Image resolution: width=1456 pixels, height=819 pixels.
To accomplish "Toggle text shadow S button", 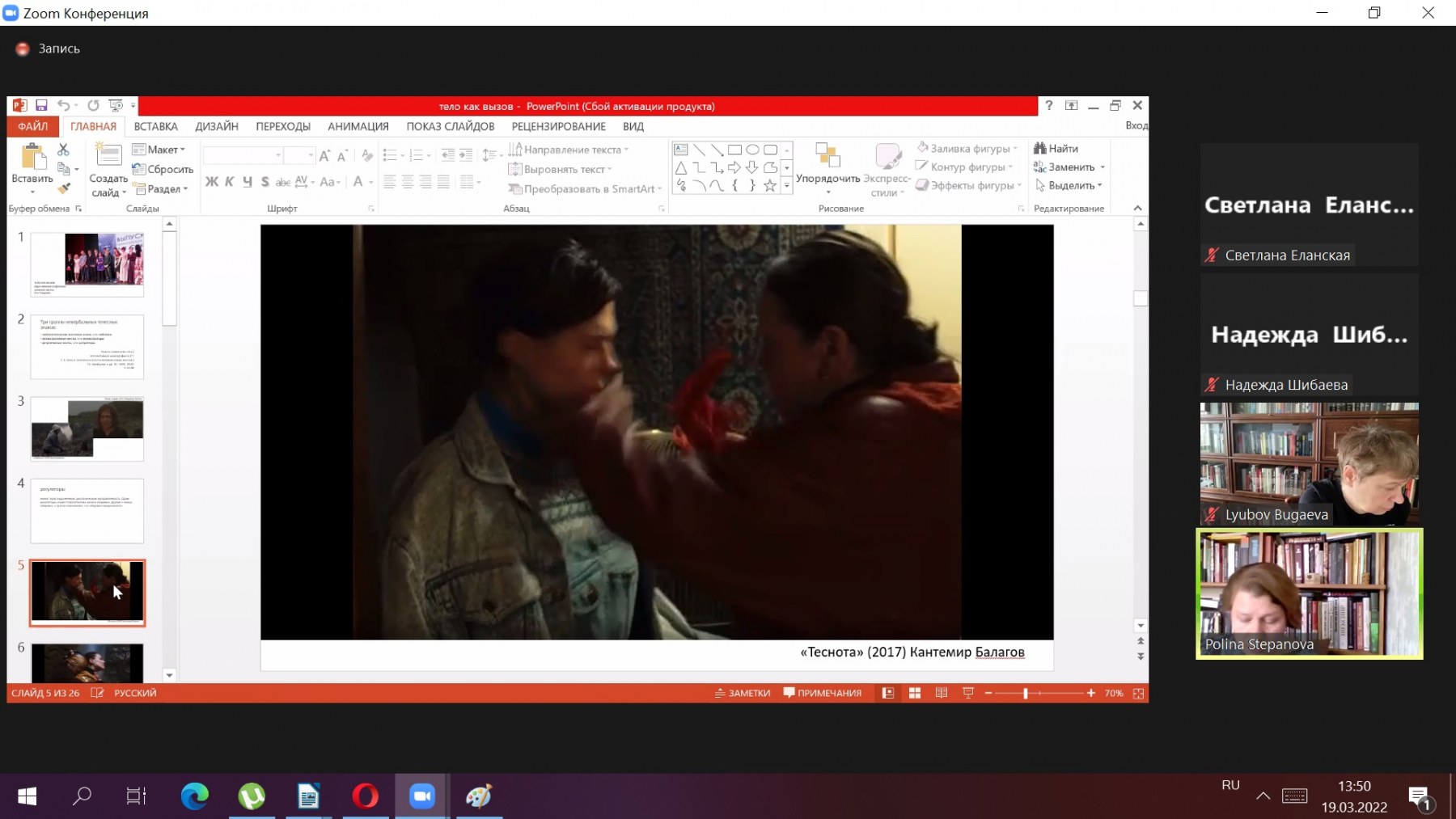I will click(265, 182).
